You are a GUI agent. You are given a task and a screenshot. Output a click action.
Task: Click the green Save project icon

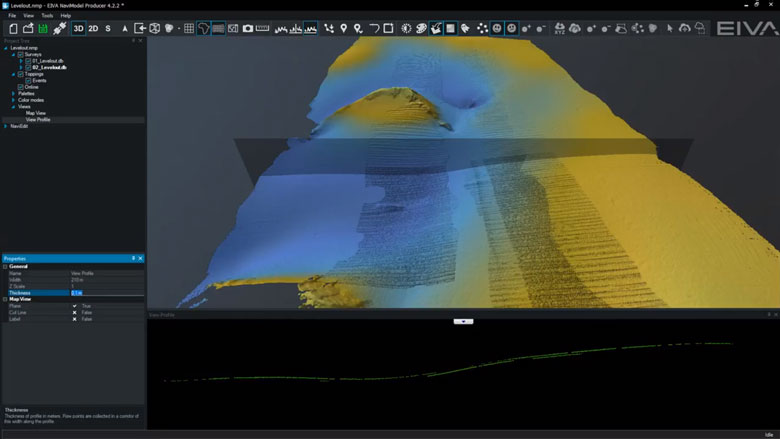click(x=43, y=28)
